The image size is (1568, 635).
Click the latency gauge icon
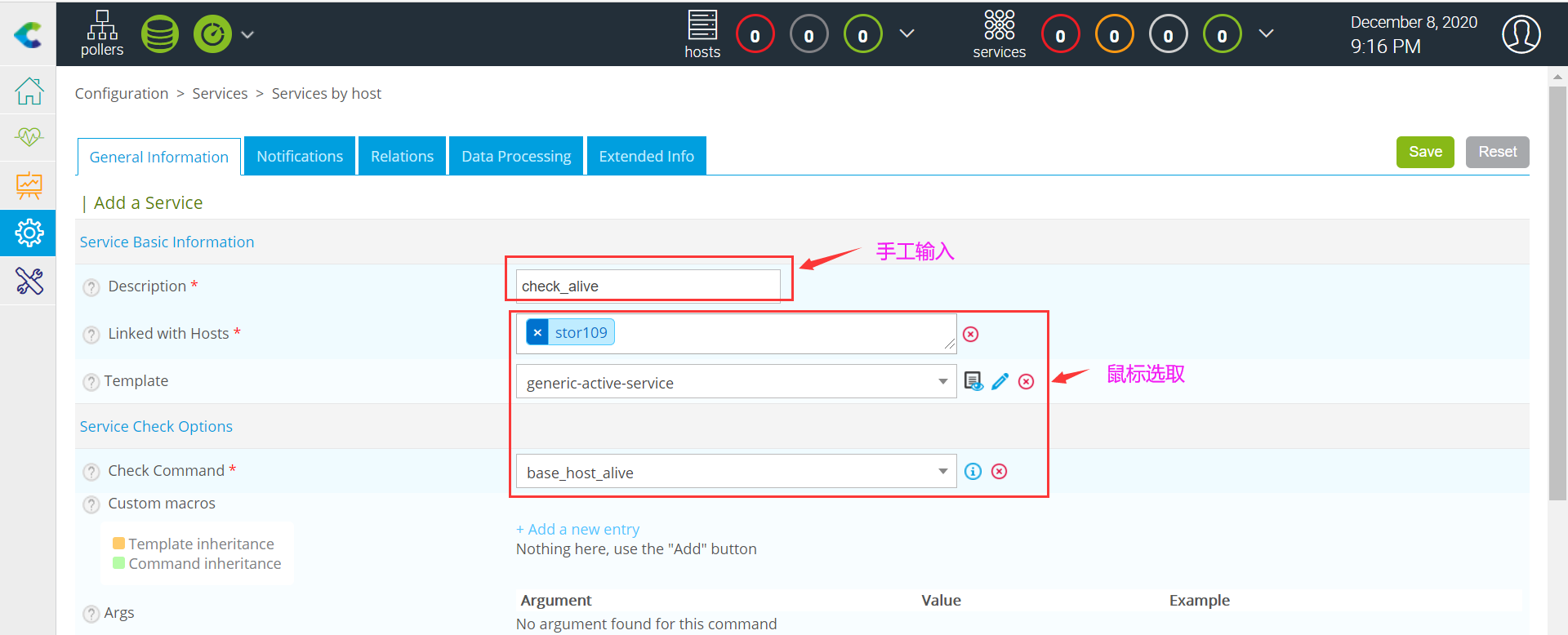[x=212, y=34]
